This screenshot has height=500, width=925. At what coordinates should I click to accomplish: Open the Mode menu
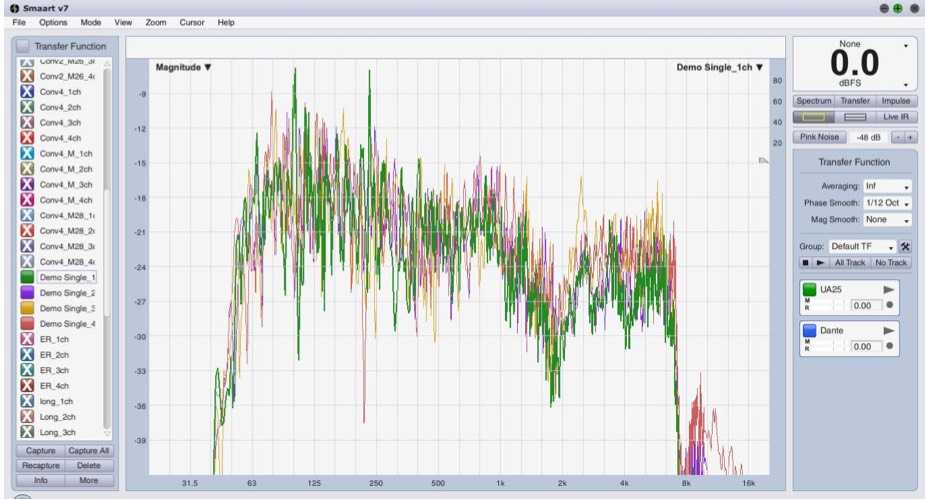pyautogui.click(x=91, y=22)
